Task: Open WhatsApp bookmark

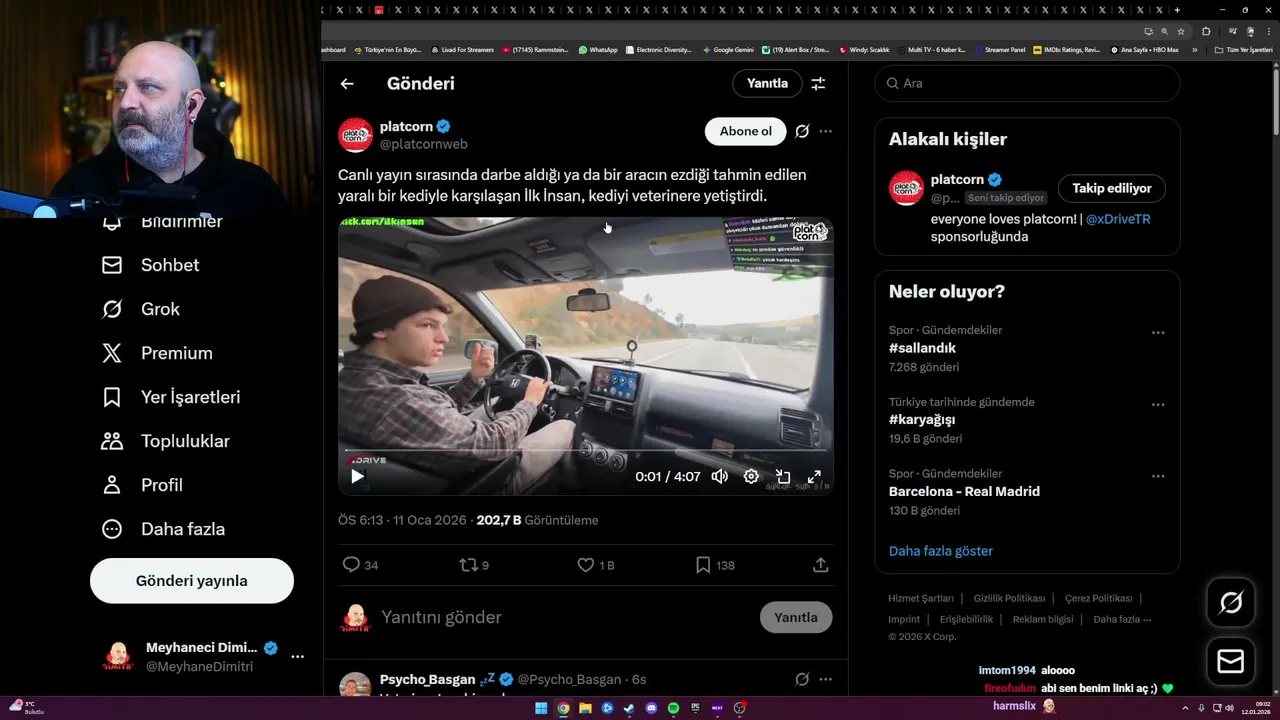Action: (x=598, y=49)
